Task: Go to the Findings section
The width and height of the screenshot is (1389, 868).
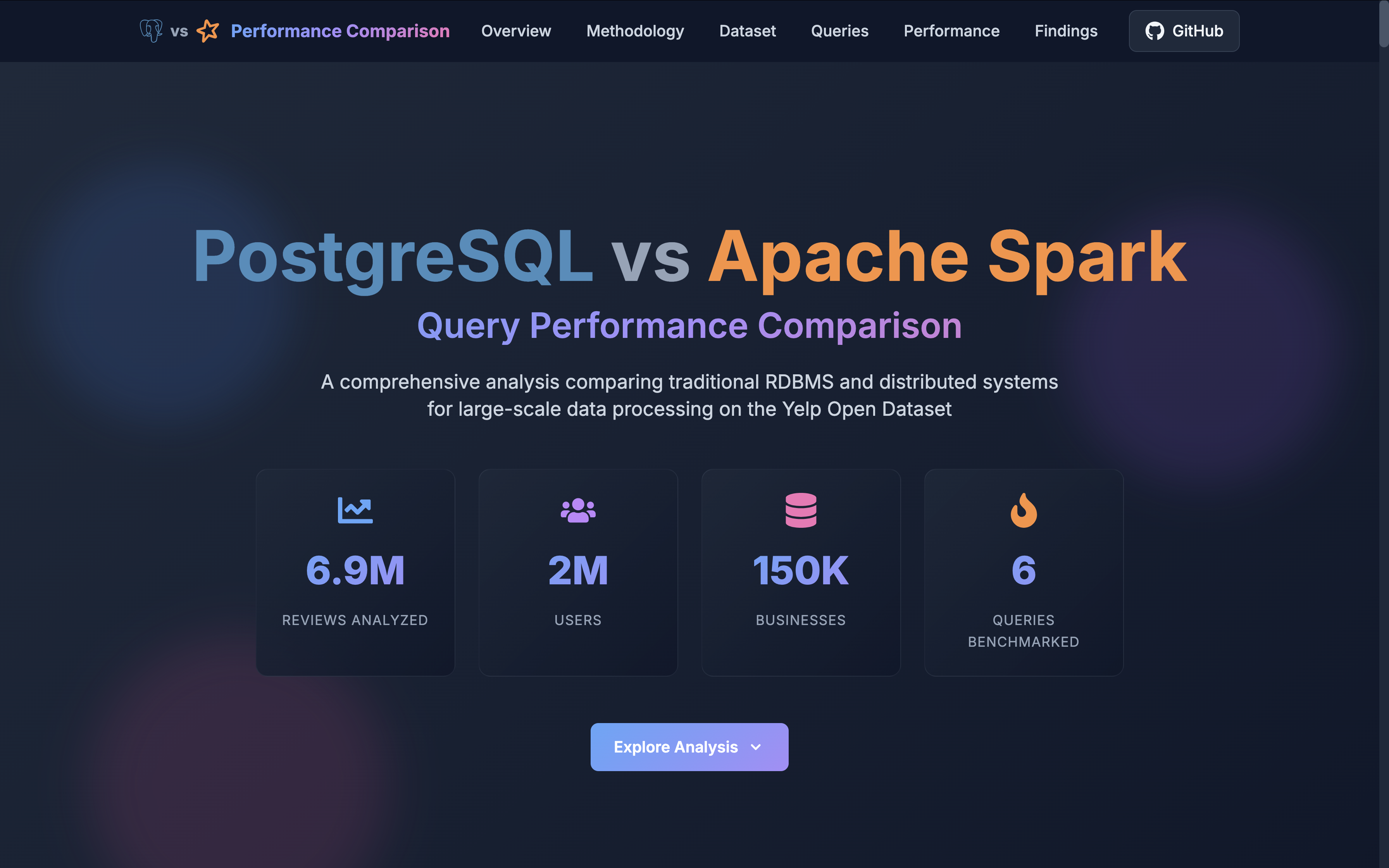Action: tap(1066, 31)
